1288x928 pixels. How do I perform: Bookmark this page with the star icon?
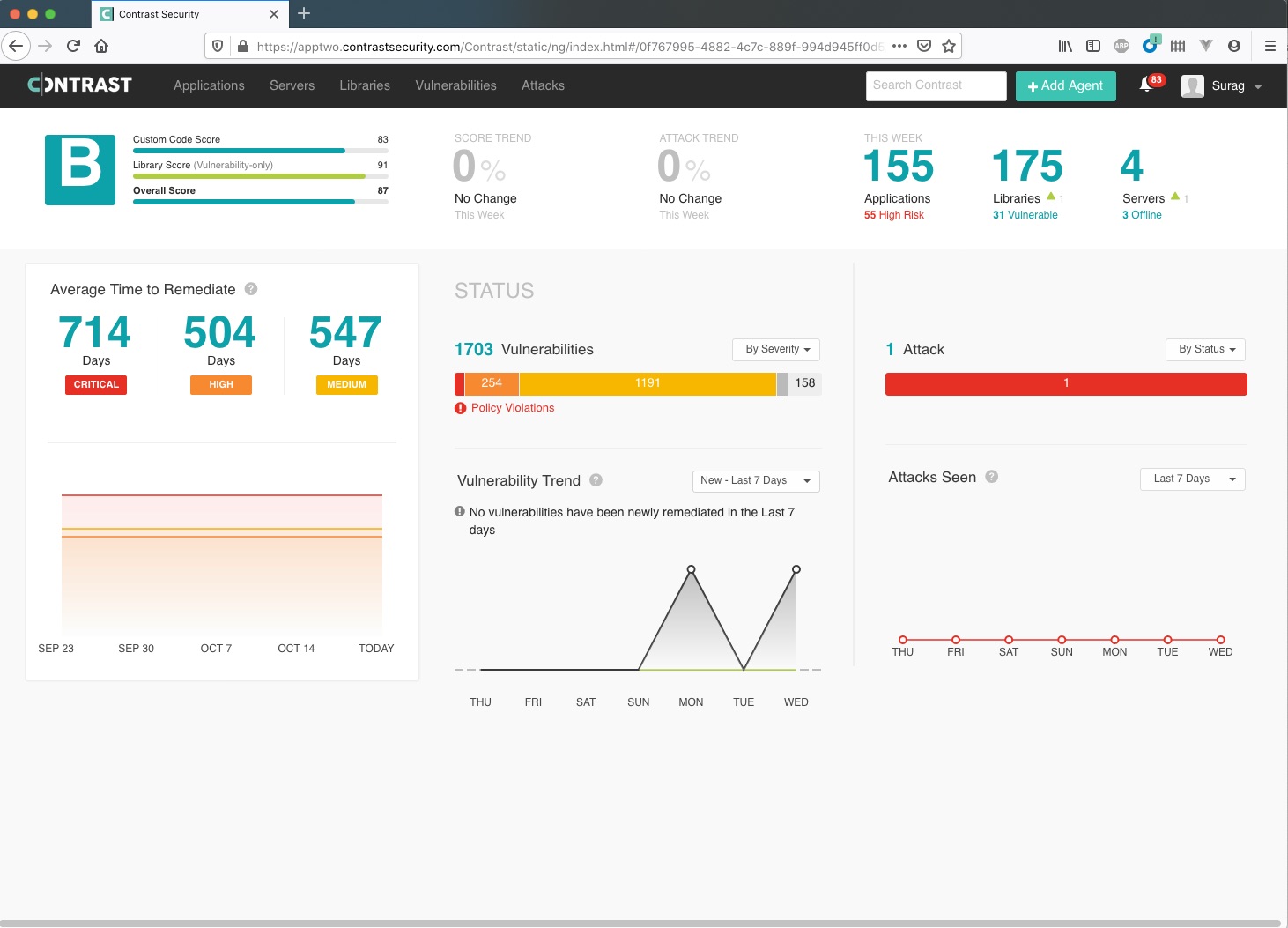[x=949, y=46]
